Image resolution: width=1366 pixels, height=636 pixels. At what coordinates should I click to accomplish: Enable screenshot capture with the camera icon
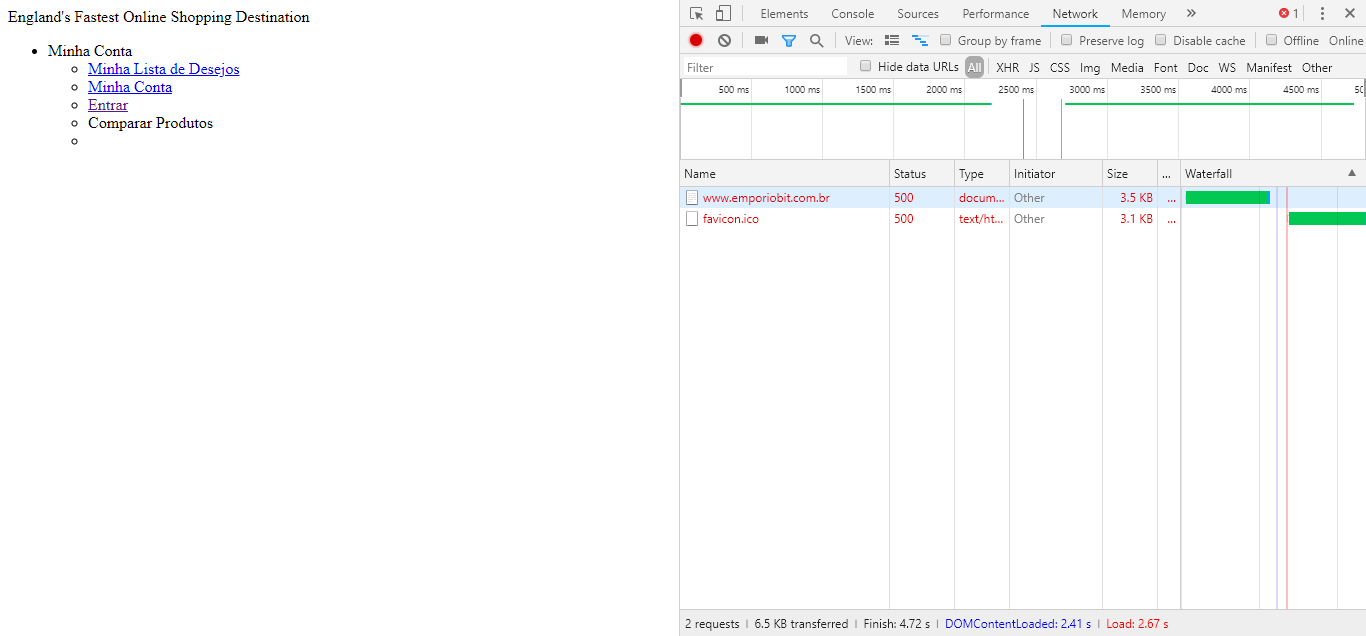[761, 40]
